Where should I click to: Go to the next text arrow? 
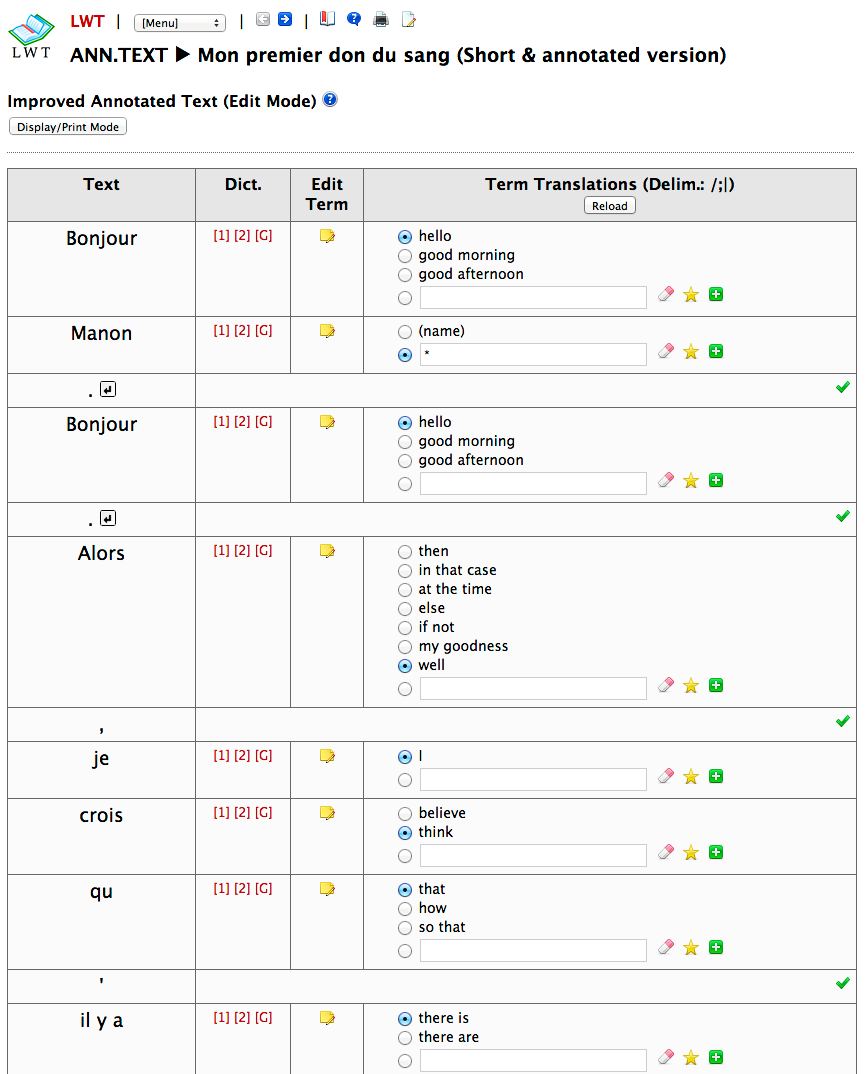click(x=285, y=19)
